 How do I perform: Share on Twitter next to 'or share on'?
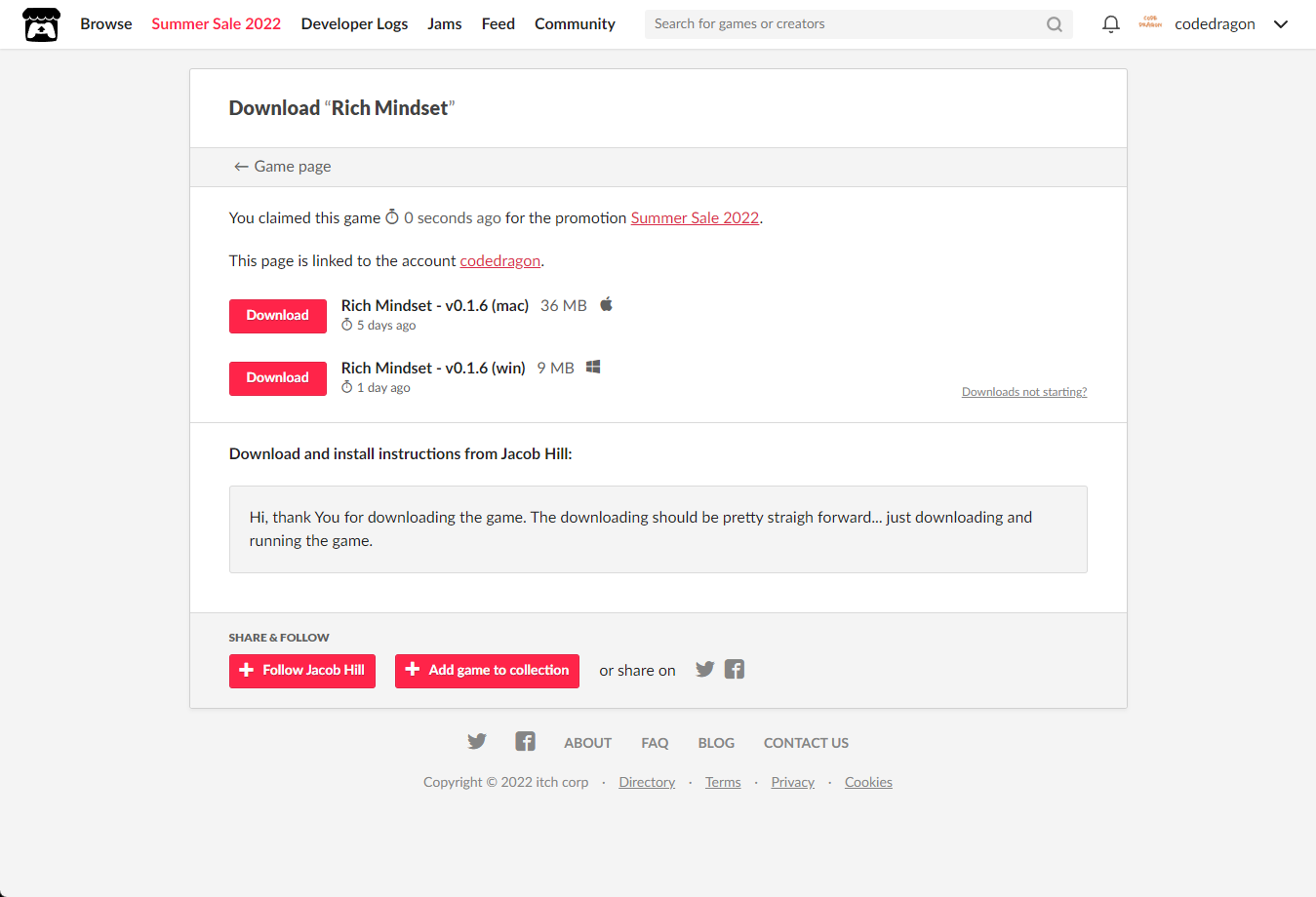coord(704,669)
